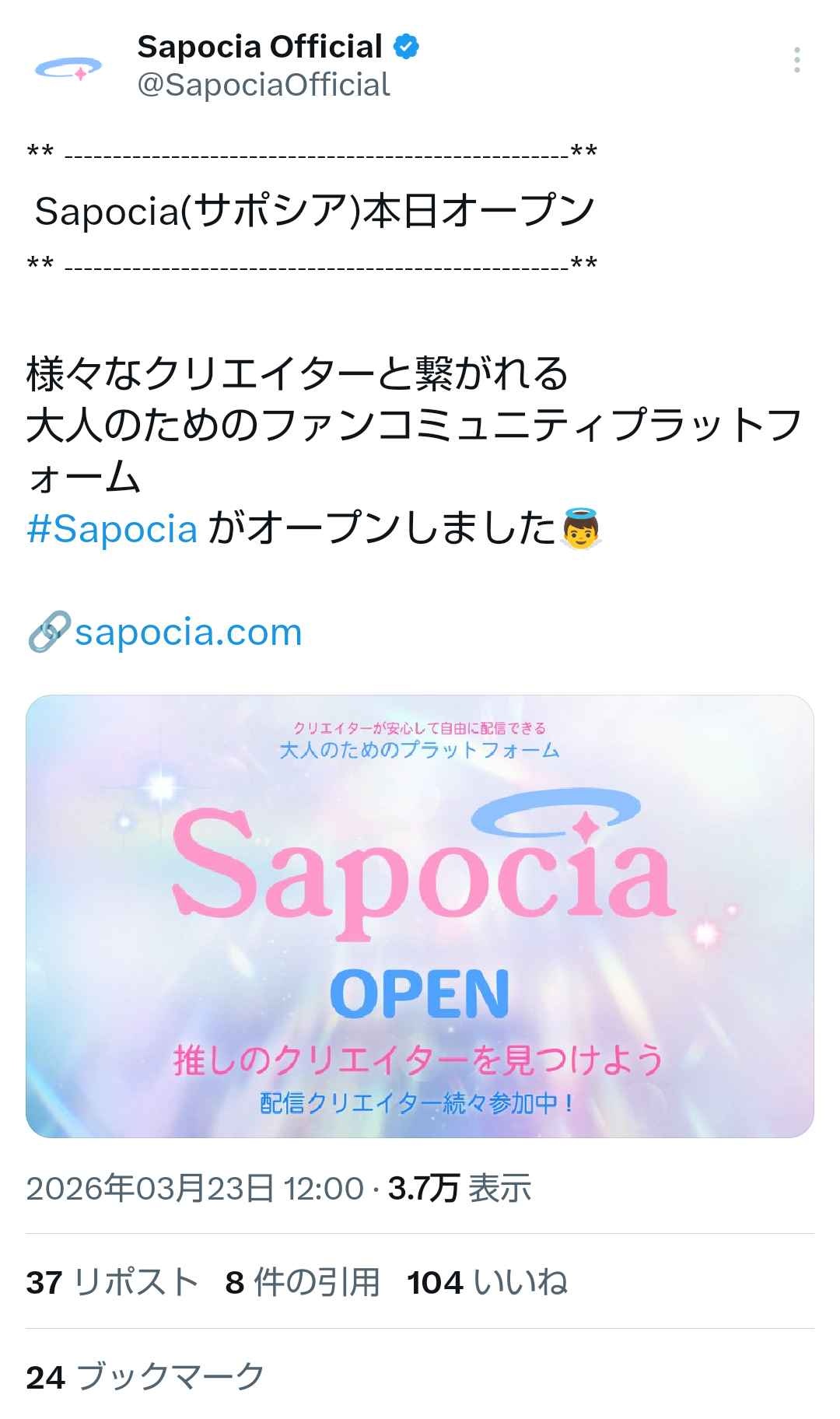View the 8 件の引用 quotes
The height and width of the screenshot is (1419, 840).
[303, 1282]
